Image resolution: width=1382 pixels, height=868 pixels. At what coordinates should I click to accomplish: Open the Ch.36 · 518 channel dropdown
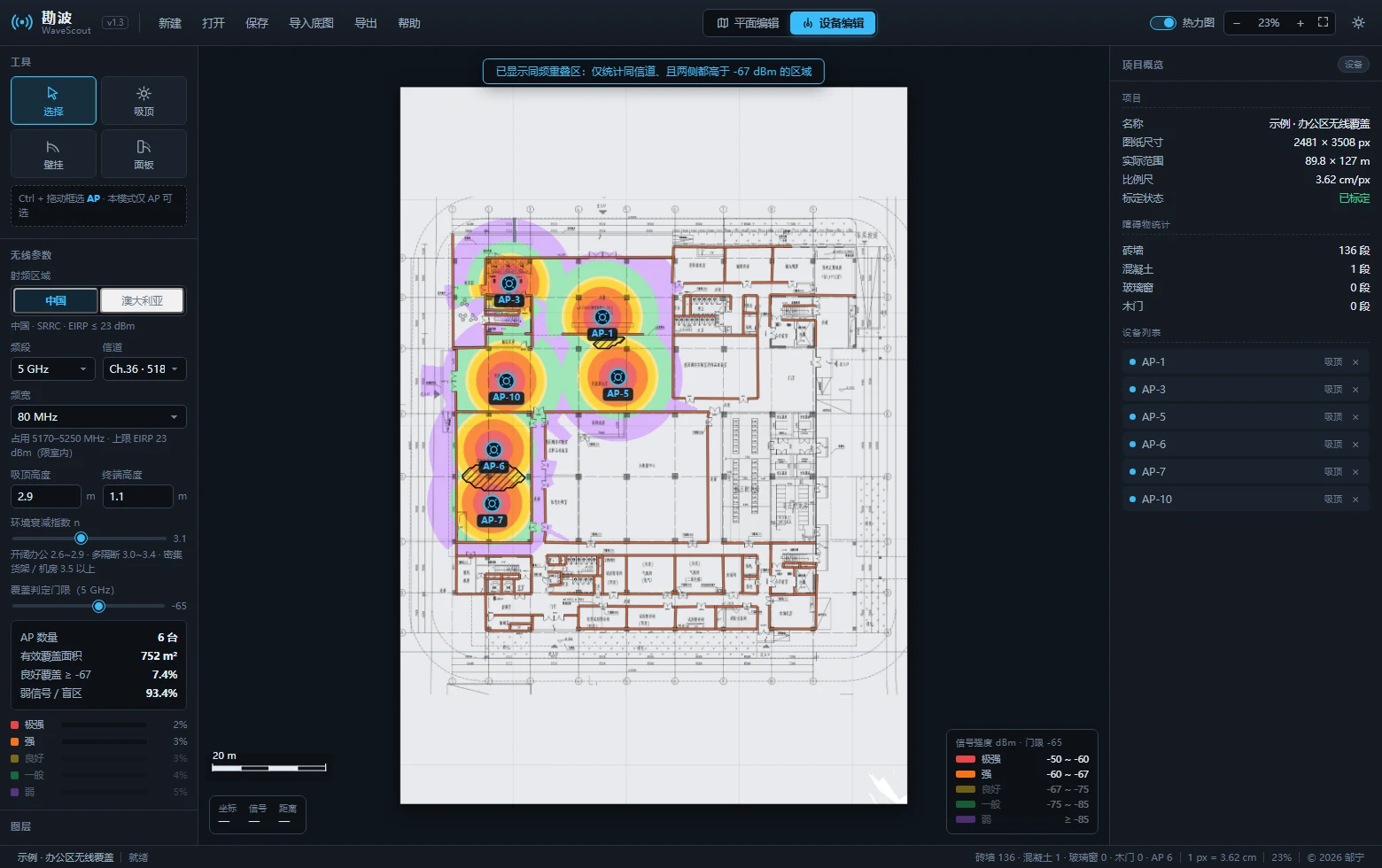pyautogui.click(x=144, y=368)
